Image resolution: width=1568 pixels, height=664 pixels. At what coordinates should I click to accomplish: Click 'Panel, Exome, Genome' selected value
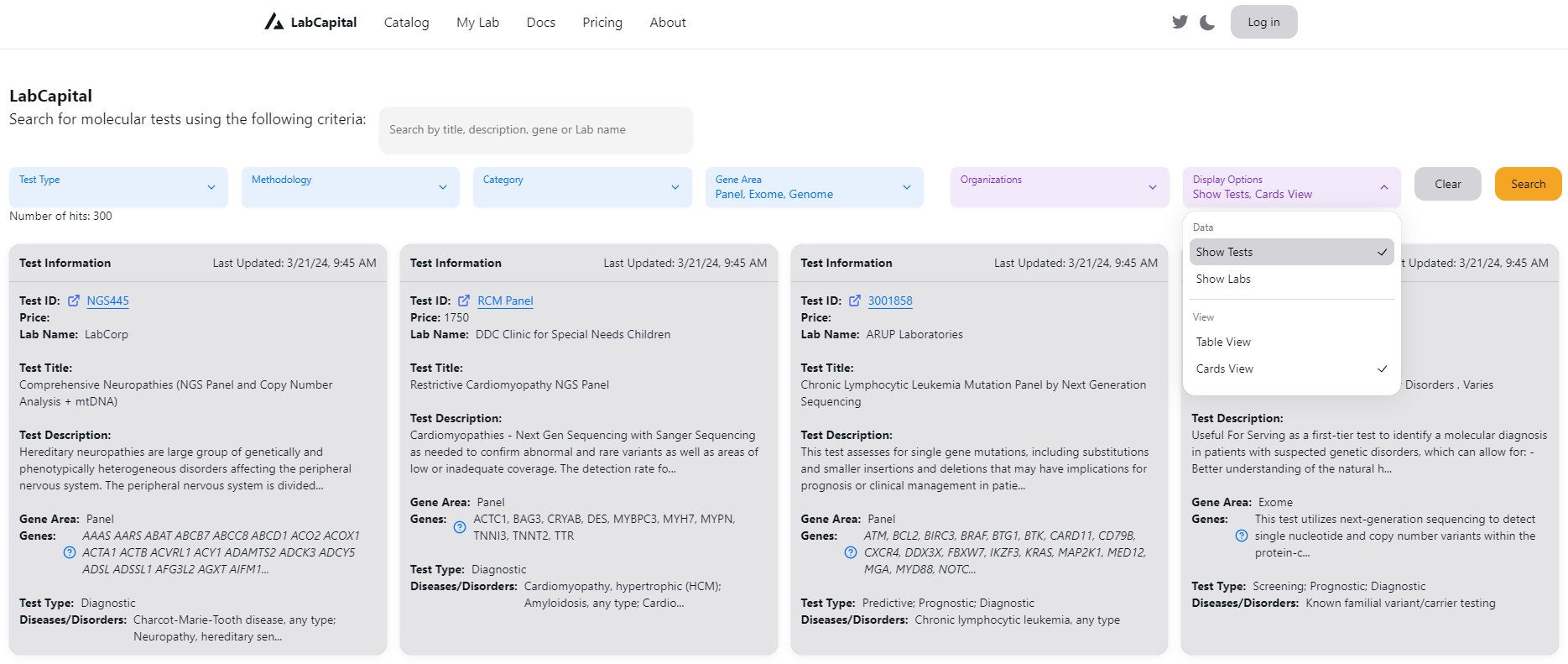coord(774,194)
